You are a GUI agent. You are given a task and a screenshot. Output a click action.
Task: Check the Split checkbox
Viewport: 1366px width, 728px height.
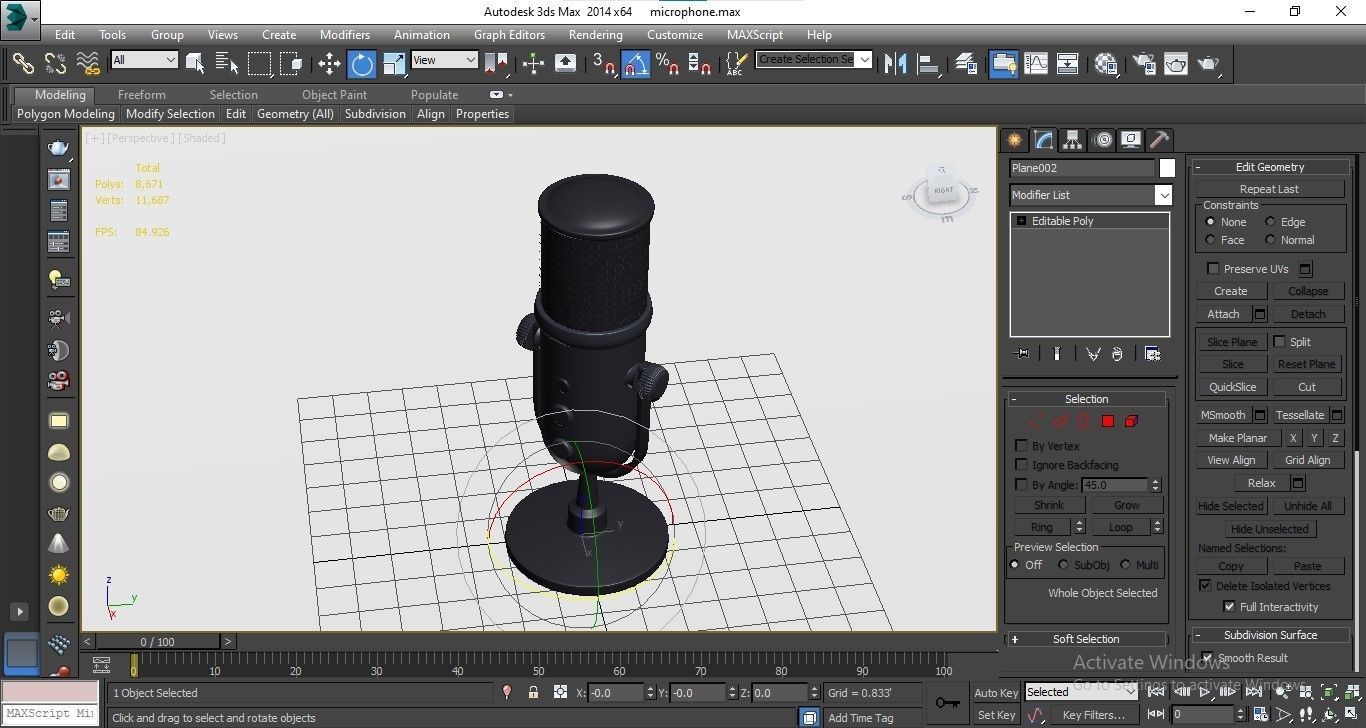(1279, 342)
